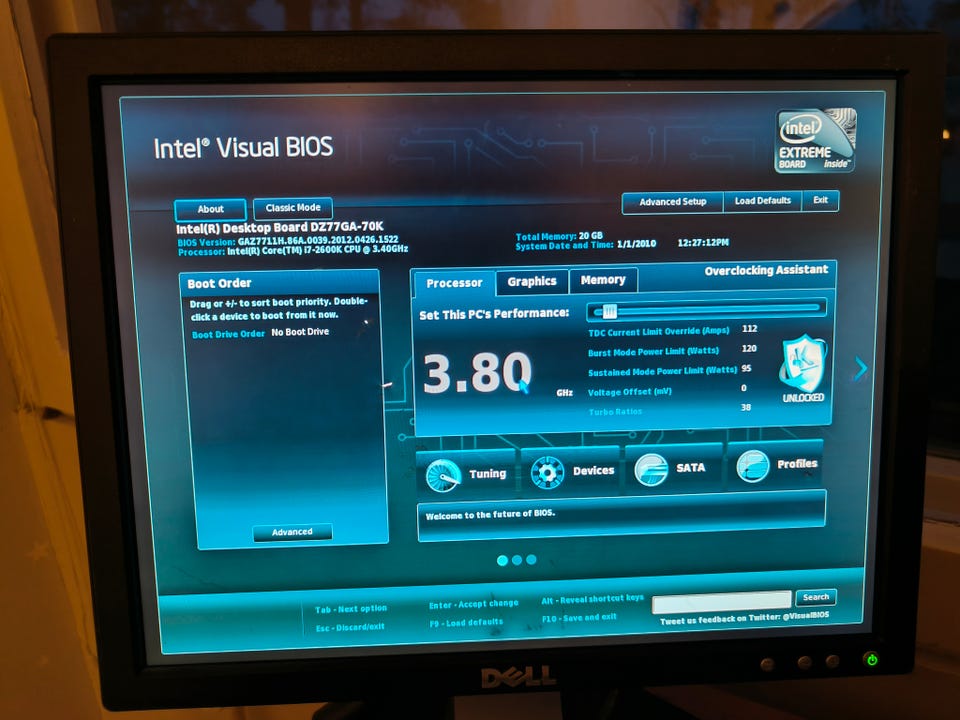The width and height of the screenshot is (960, 720).
Task: Click the Desktop Board DZ77GA-70K title
Action: [x=280, y=228]
